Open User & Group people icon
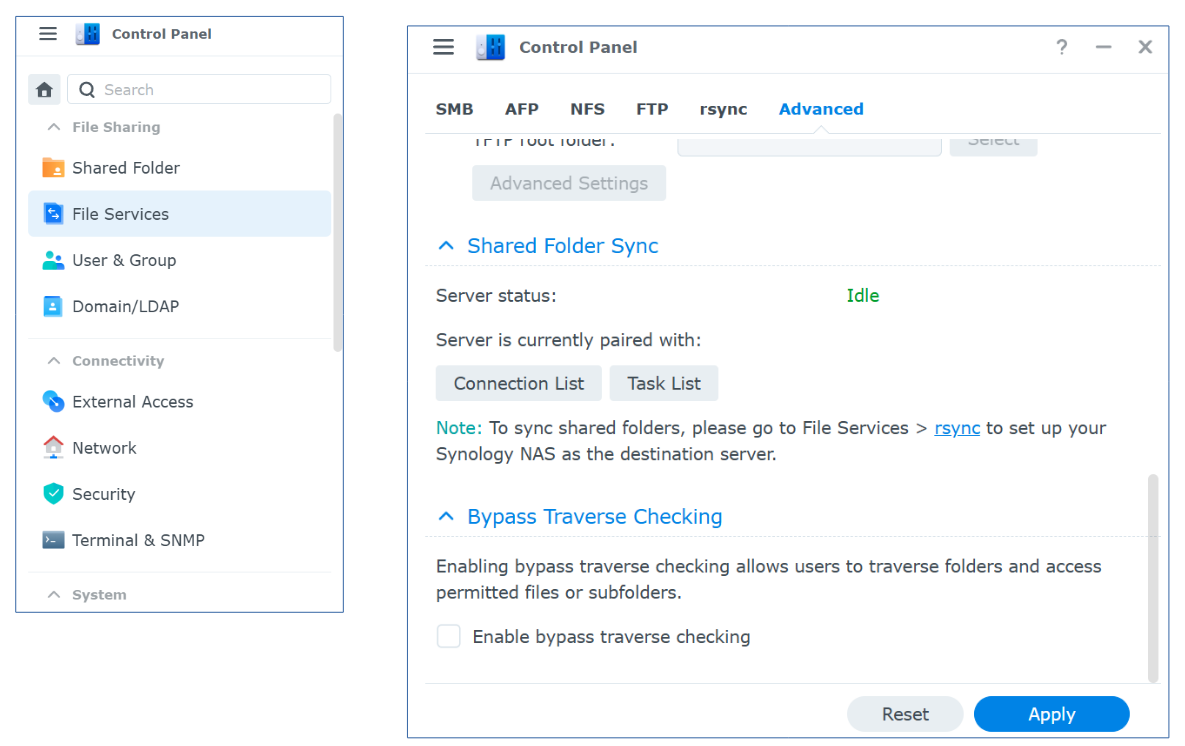 tap(53, 260)
